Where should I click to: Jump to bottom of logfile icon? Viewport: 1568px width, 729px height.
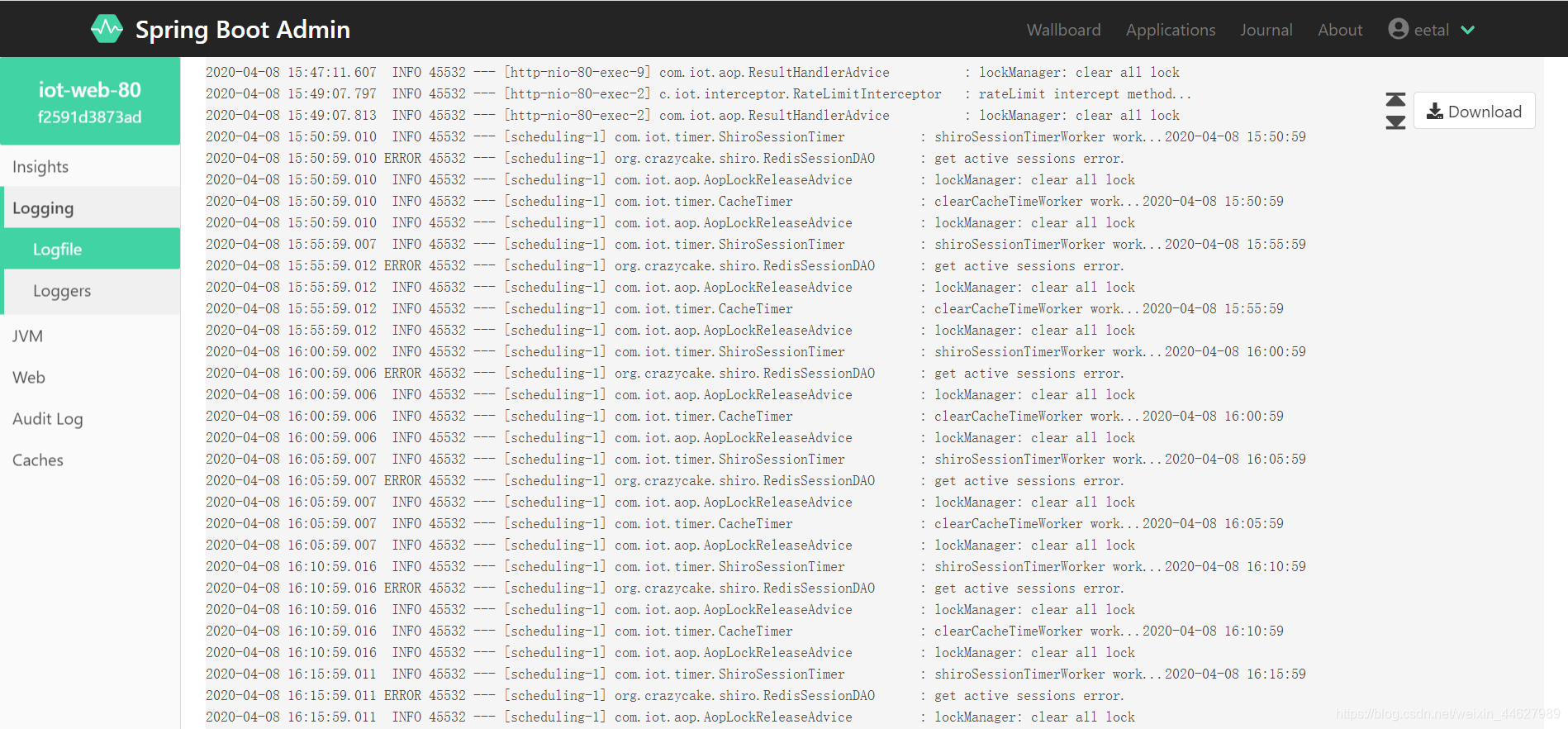pos(1395,122)
